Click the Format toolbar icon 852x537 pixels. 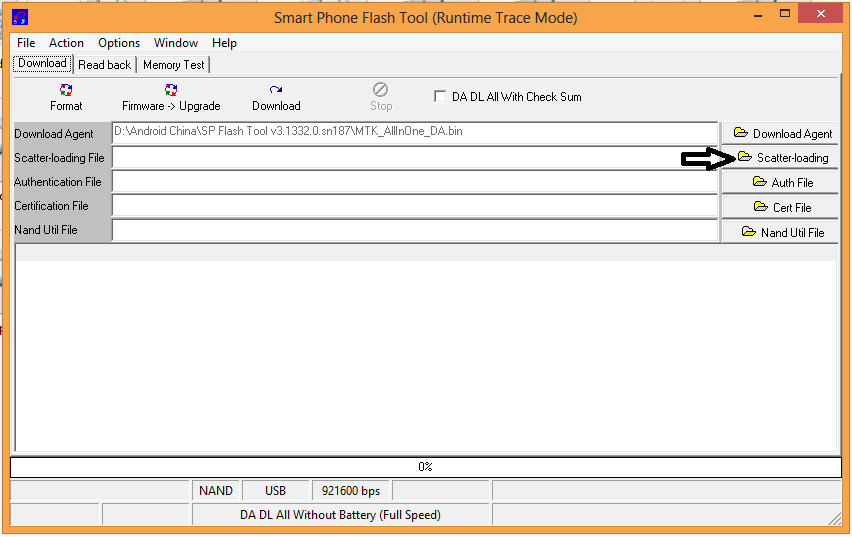(66, 90)
